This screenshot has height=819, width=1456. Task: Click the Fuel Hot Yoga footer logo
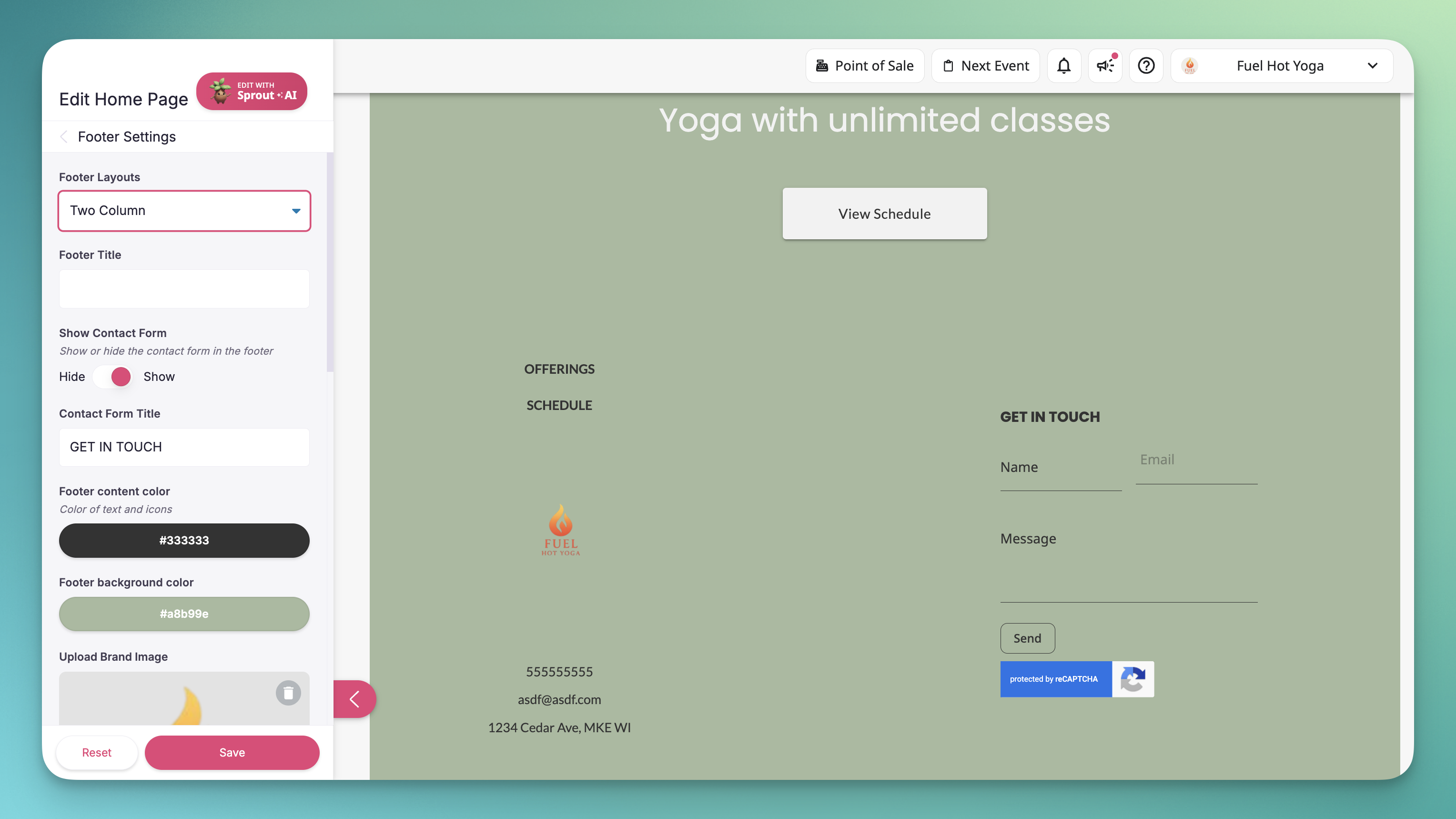tap(561, 530)
